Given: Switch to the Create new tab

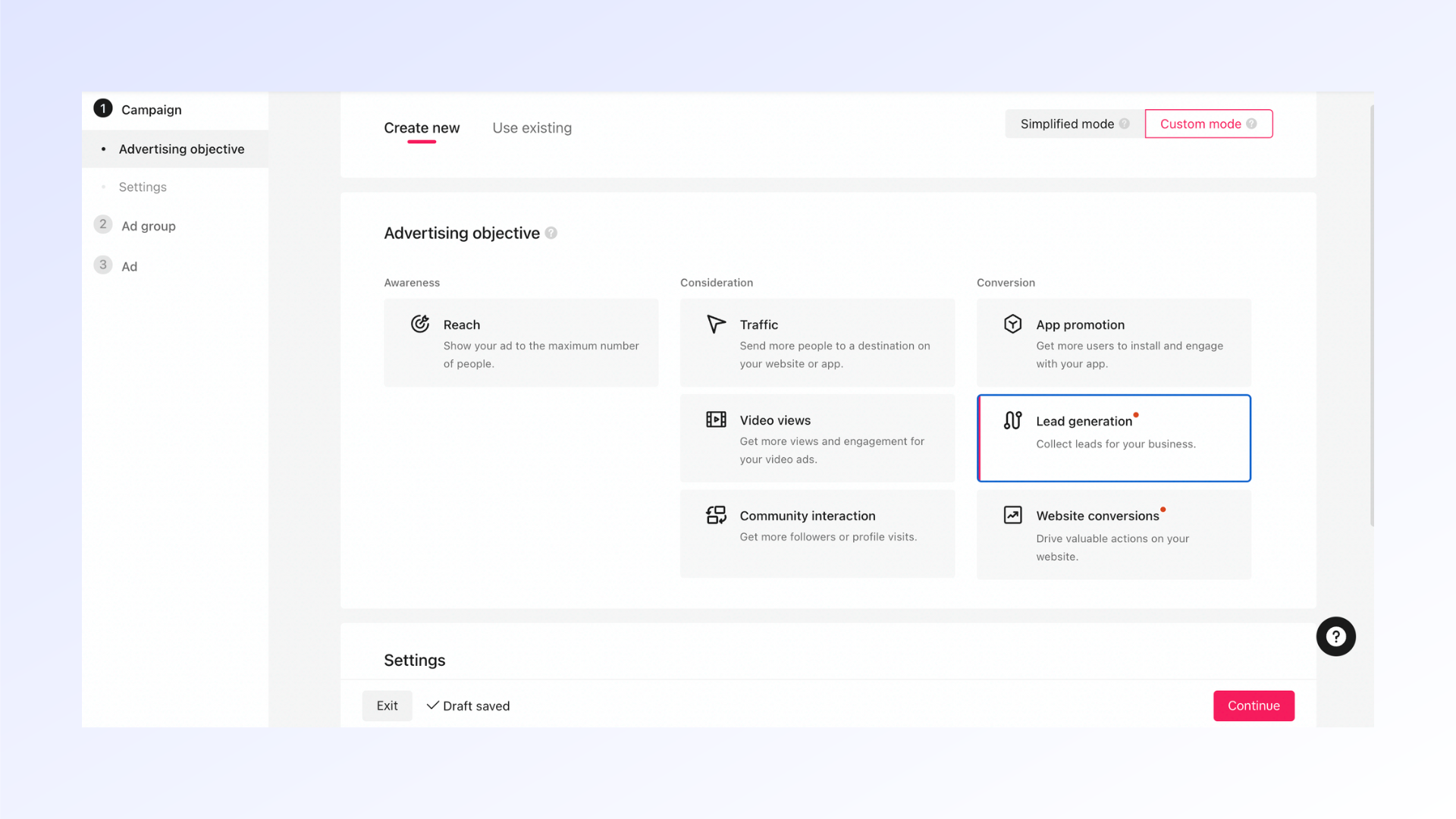Looking at the screenshot, I should [422, 128].
